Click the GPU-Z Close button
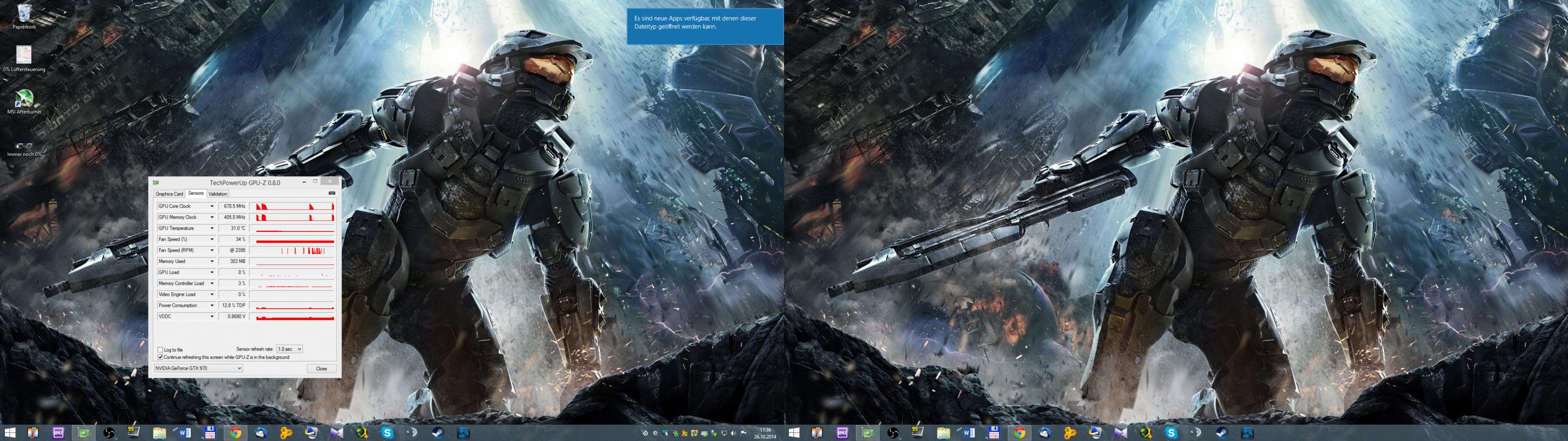Screen dimensions: 1568x441 (321, 368)
